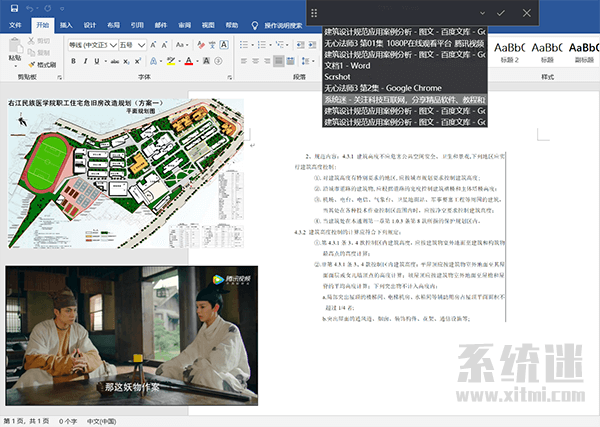Apply a text effects style
The height and width of the screenshot is (427, 600).
tap(153, 61)
